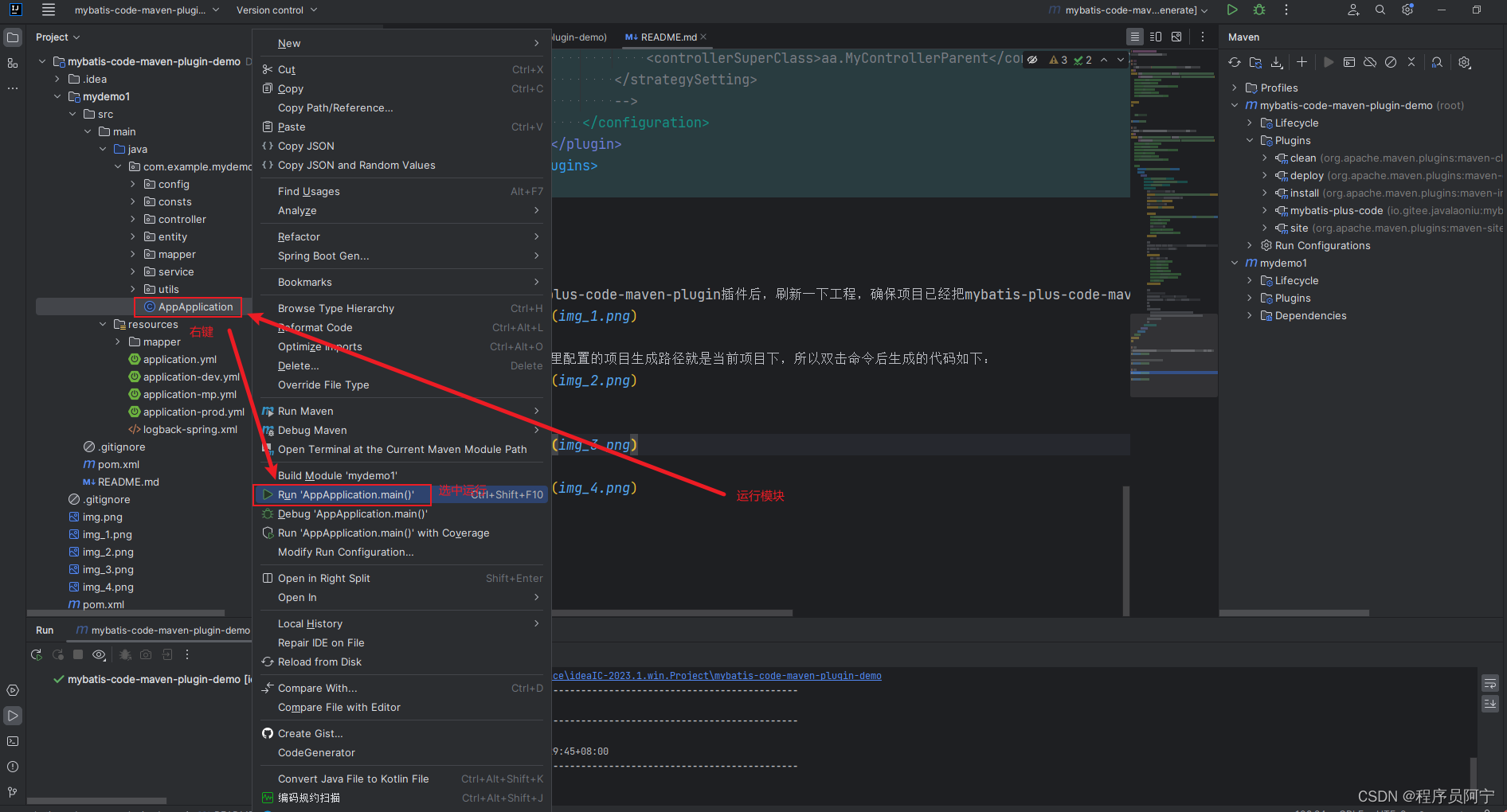Open the console project path link
The image size is (1507, 812).
click(x=717, y=676)
